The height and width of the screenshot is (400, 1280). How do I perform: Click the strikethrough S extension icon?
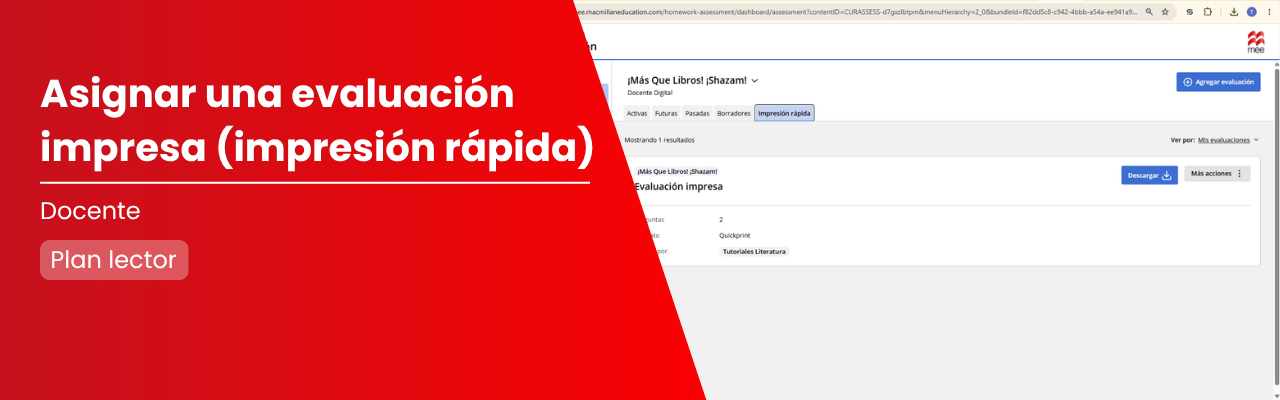click(x=1189, y=12)
